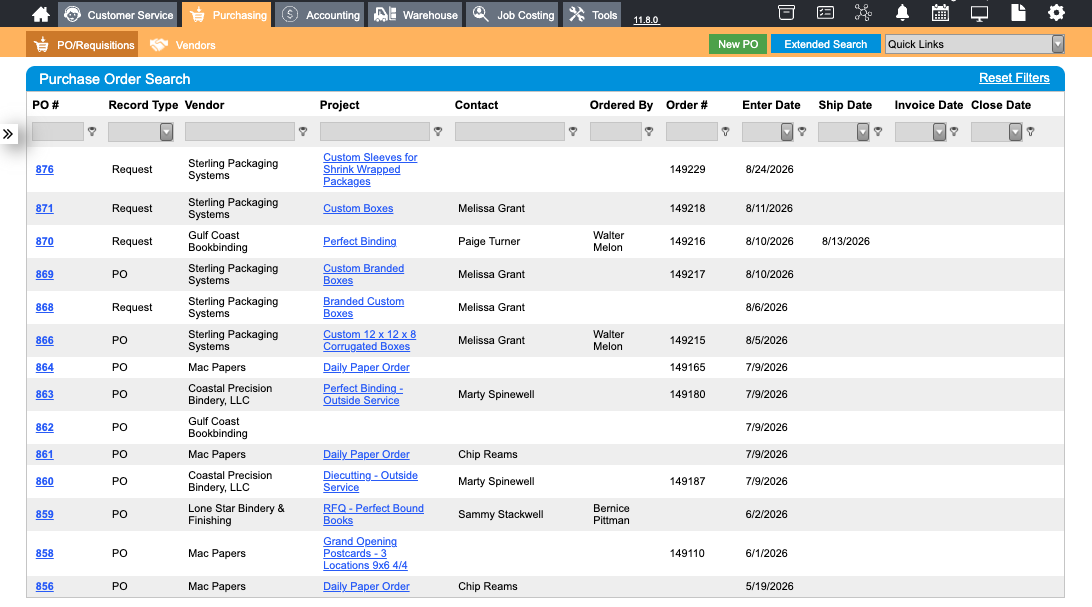Apply filter icon next to Ship Date field
Image resolution: width=1092 pixels, height=607 pixels.
click(878, 132)
